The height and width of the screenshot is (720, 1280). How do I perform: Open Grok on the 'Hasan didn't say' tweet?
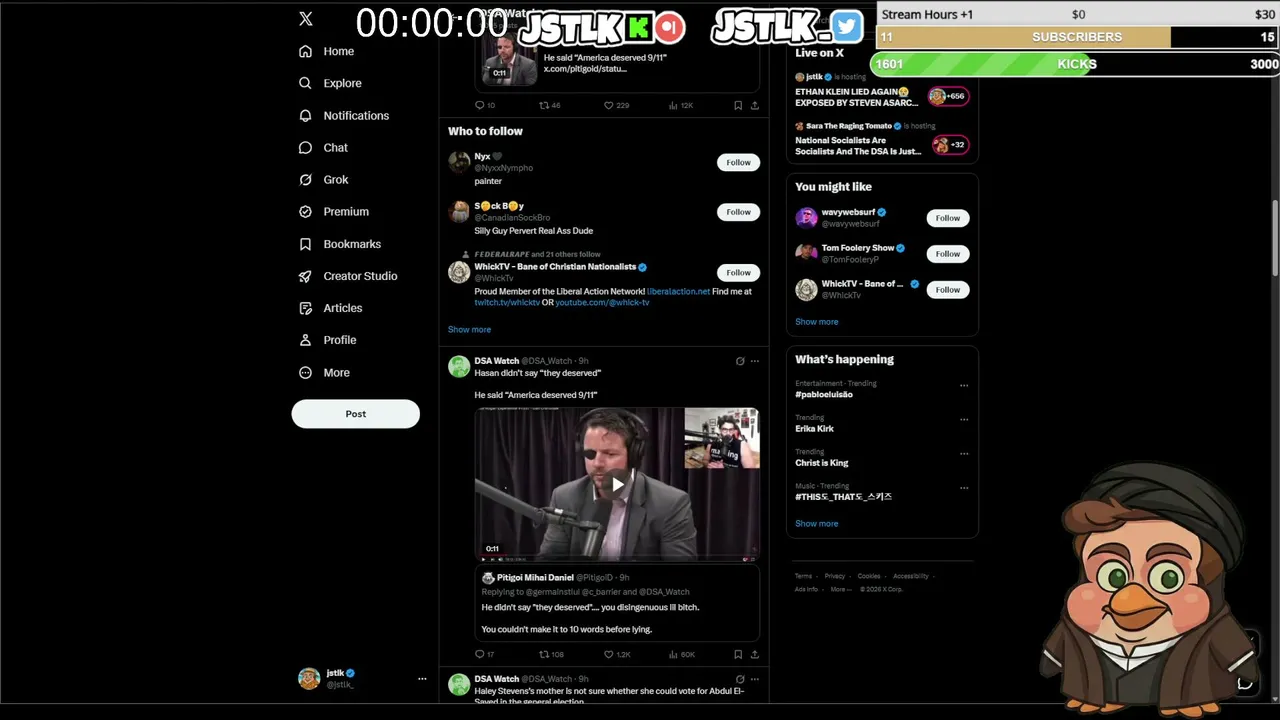pyautogui.click(x=740, y=361)
